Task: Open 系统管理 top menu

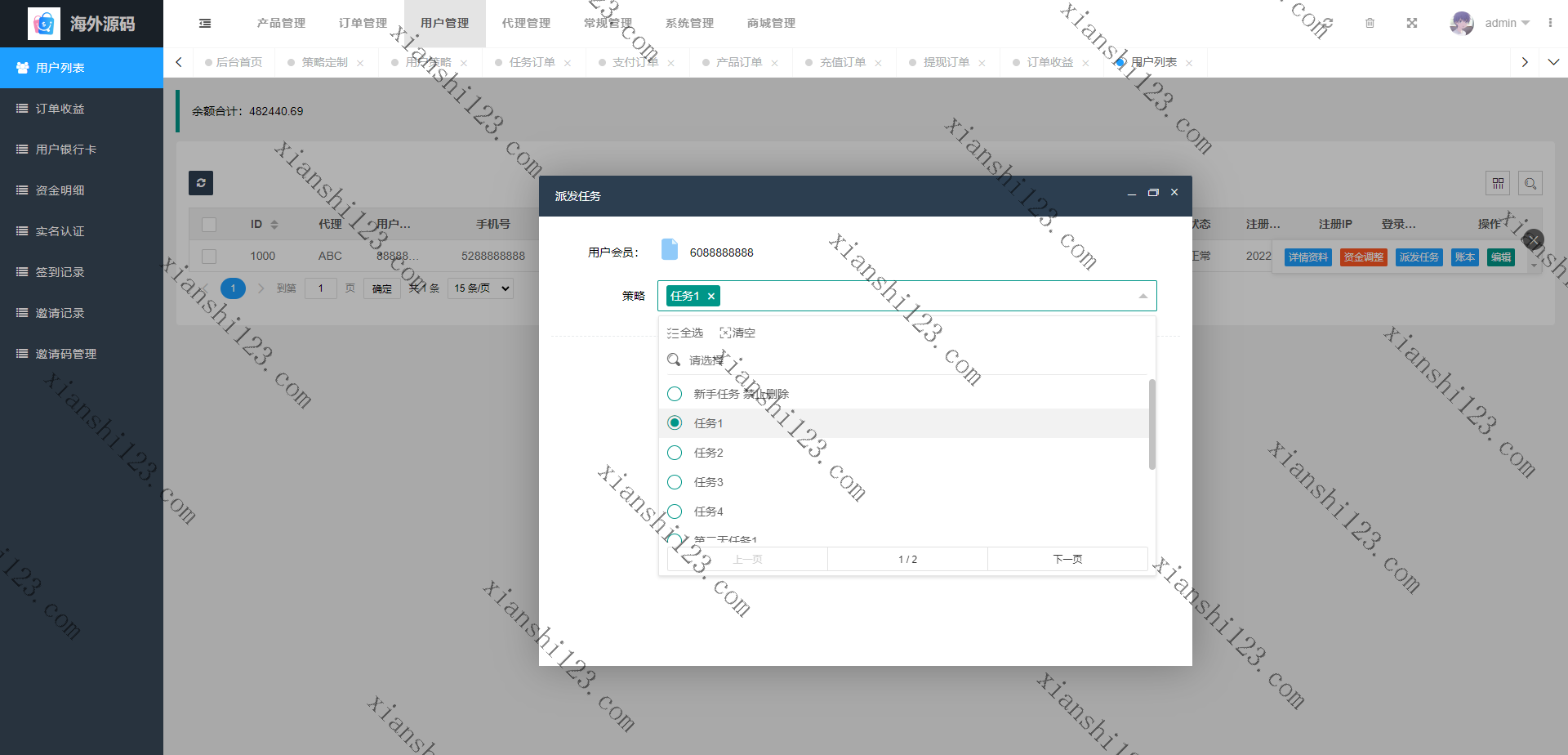Action: [x=689, y=23]
